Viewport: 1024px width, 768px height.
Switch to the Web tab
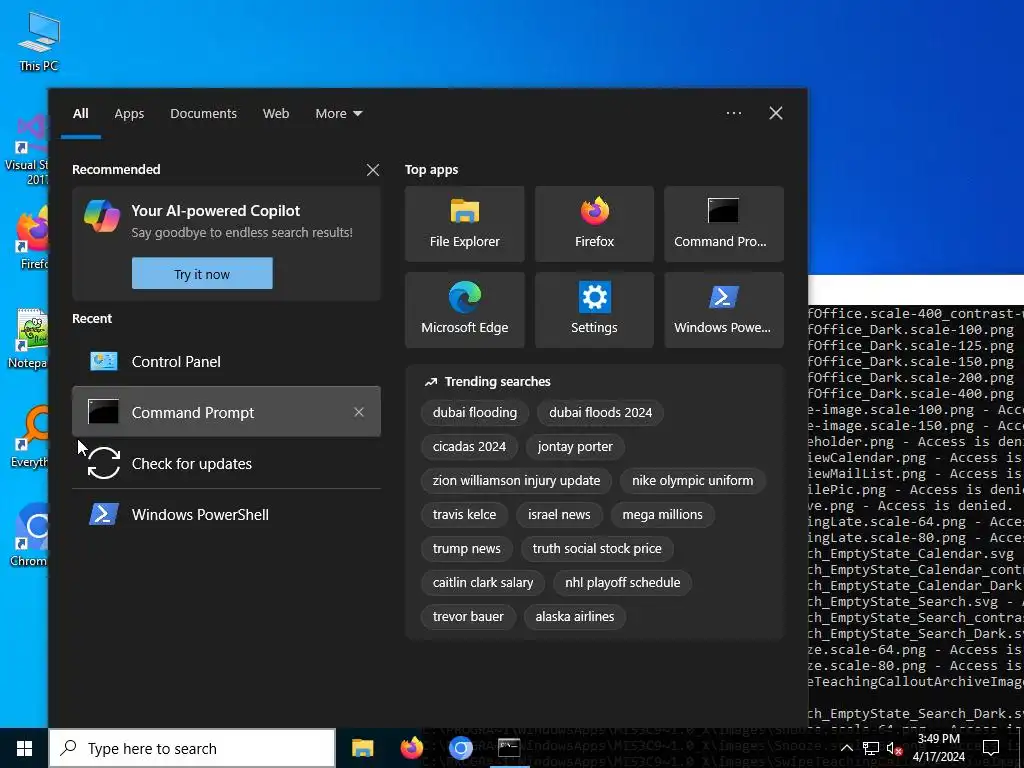276,114
